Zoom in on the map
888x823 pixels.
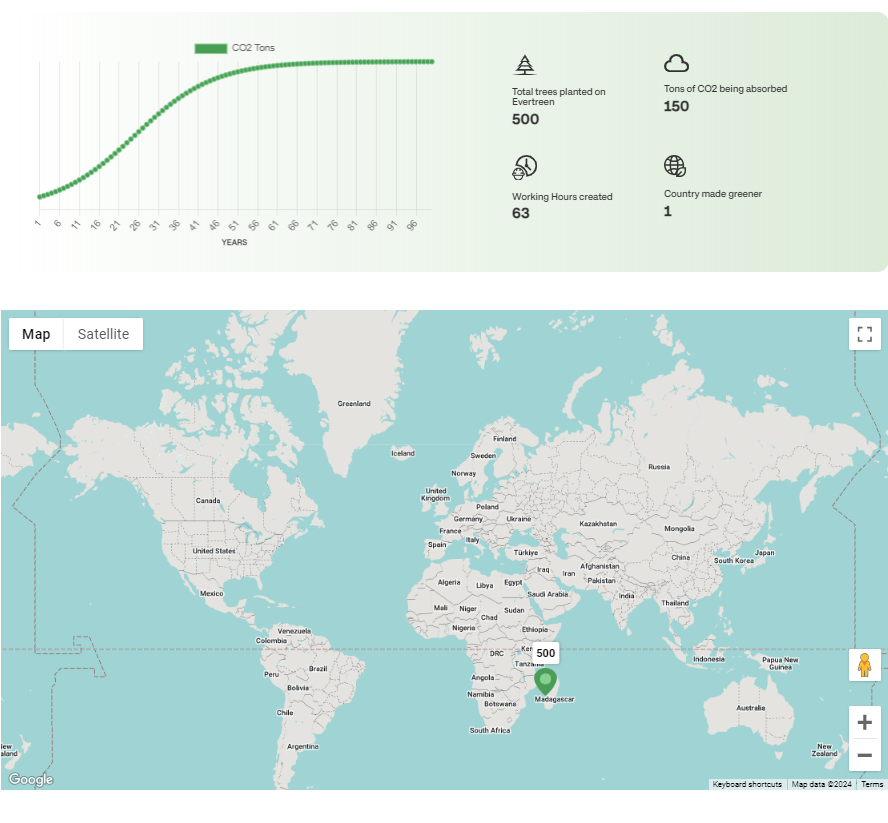tap(864, 722)
